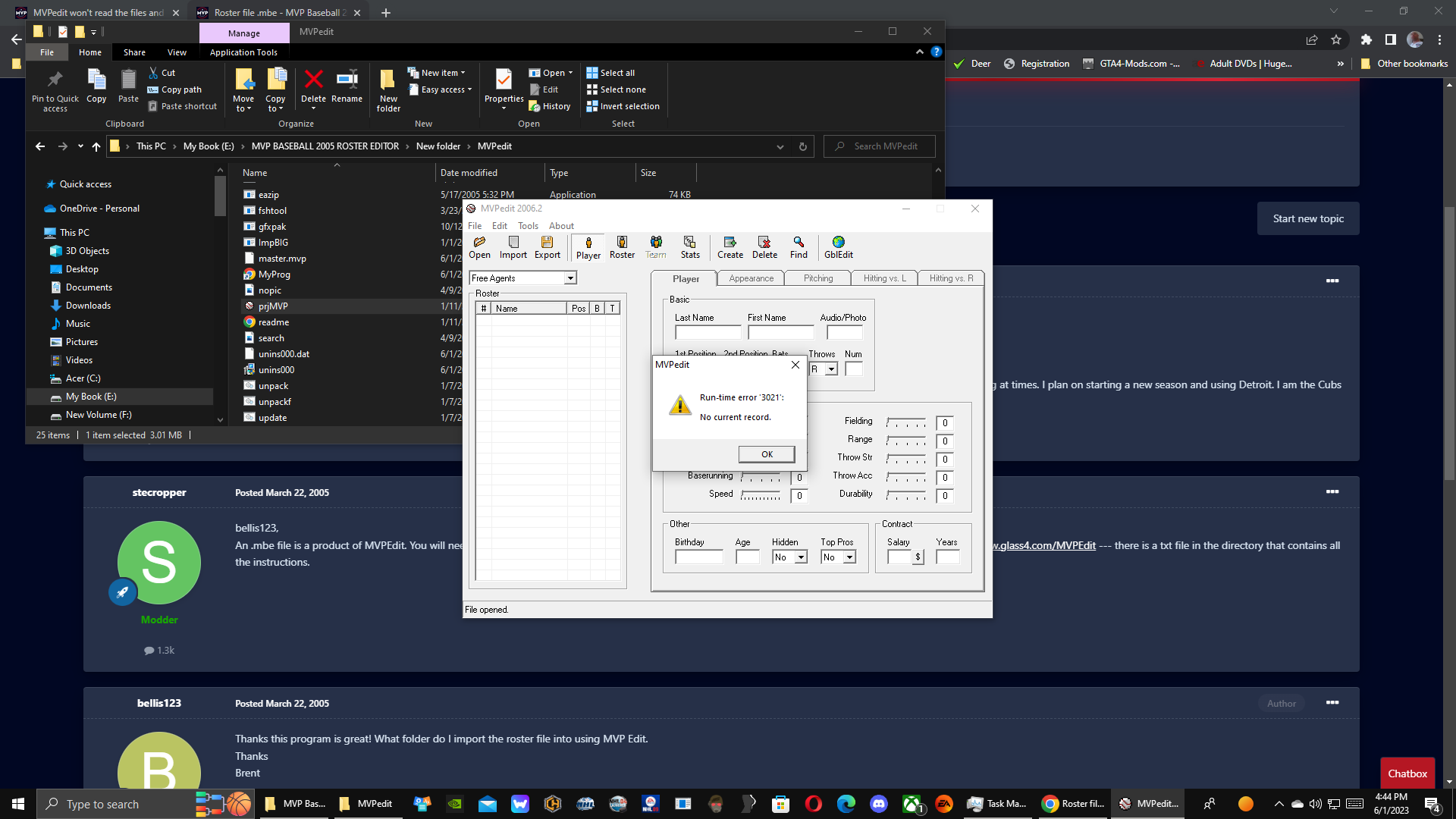This screenshot has height=819, width=1456.
Task: Click the Create player icon
Action: tap(730, 247)
